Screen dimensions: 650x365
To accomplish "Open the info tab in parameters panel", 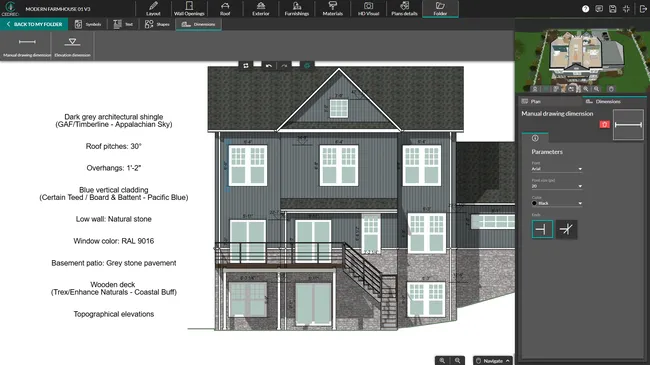I will tap(535, 138).
